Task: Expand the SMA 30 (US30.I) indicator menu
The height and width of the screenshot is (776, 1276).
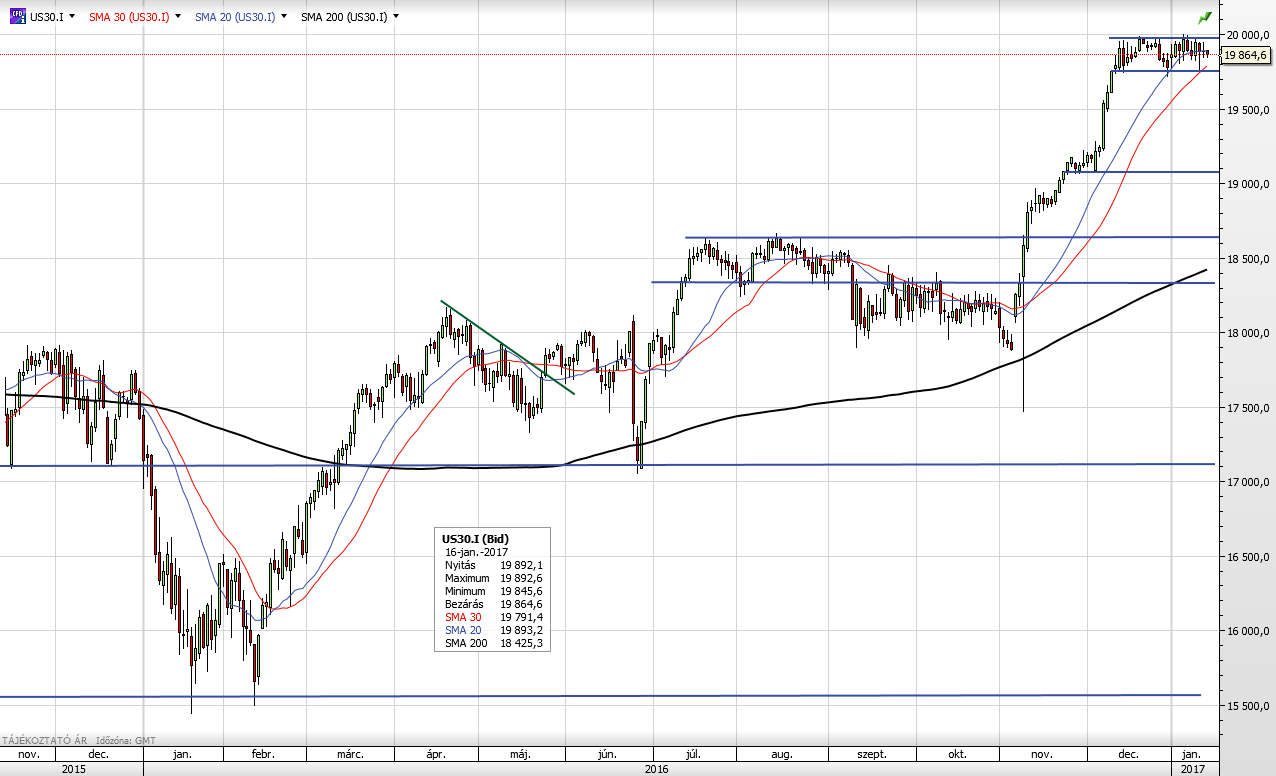Action: [177, 17]
